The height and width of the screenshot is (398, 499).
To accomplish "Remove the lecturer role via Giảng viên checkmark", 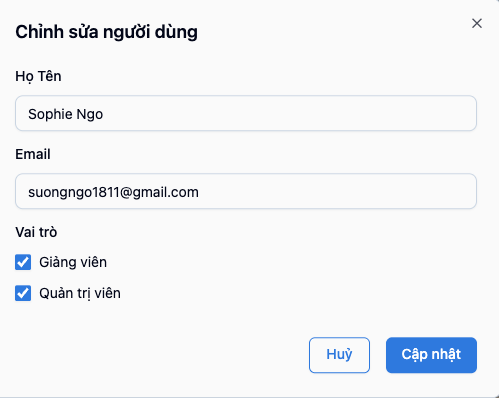I will pos(23,262).
